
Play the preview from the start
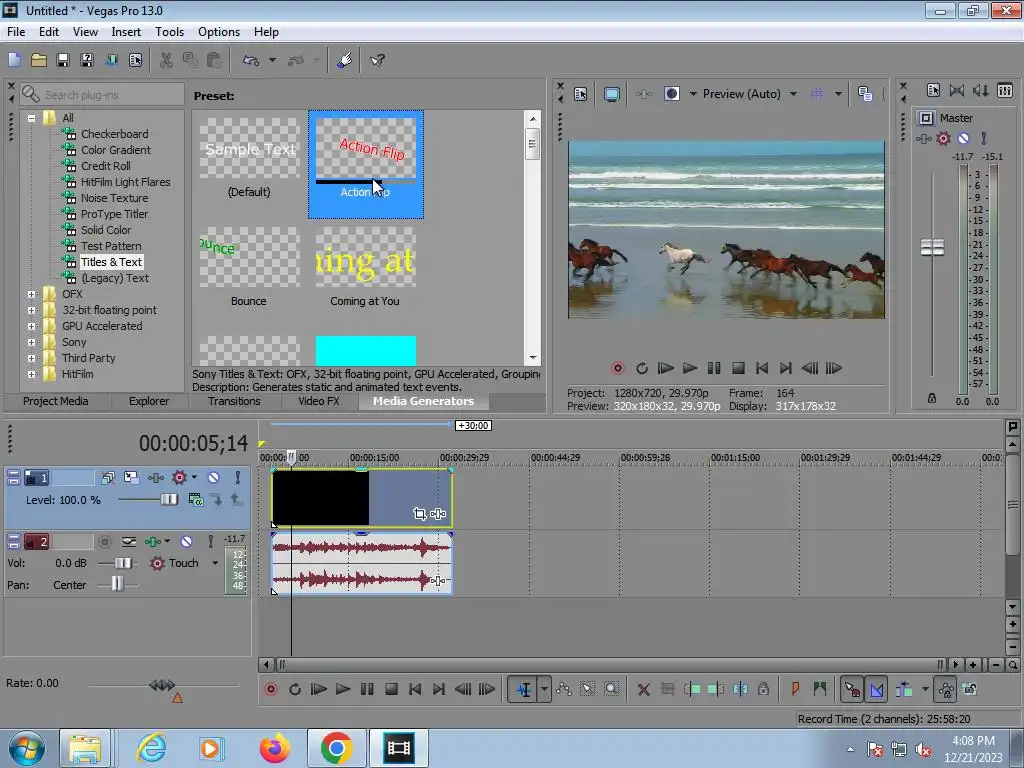[x=665, y=368]
